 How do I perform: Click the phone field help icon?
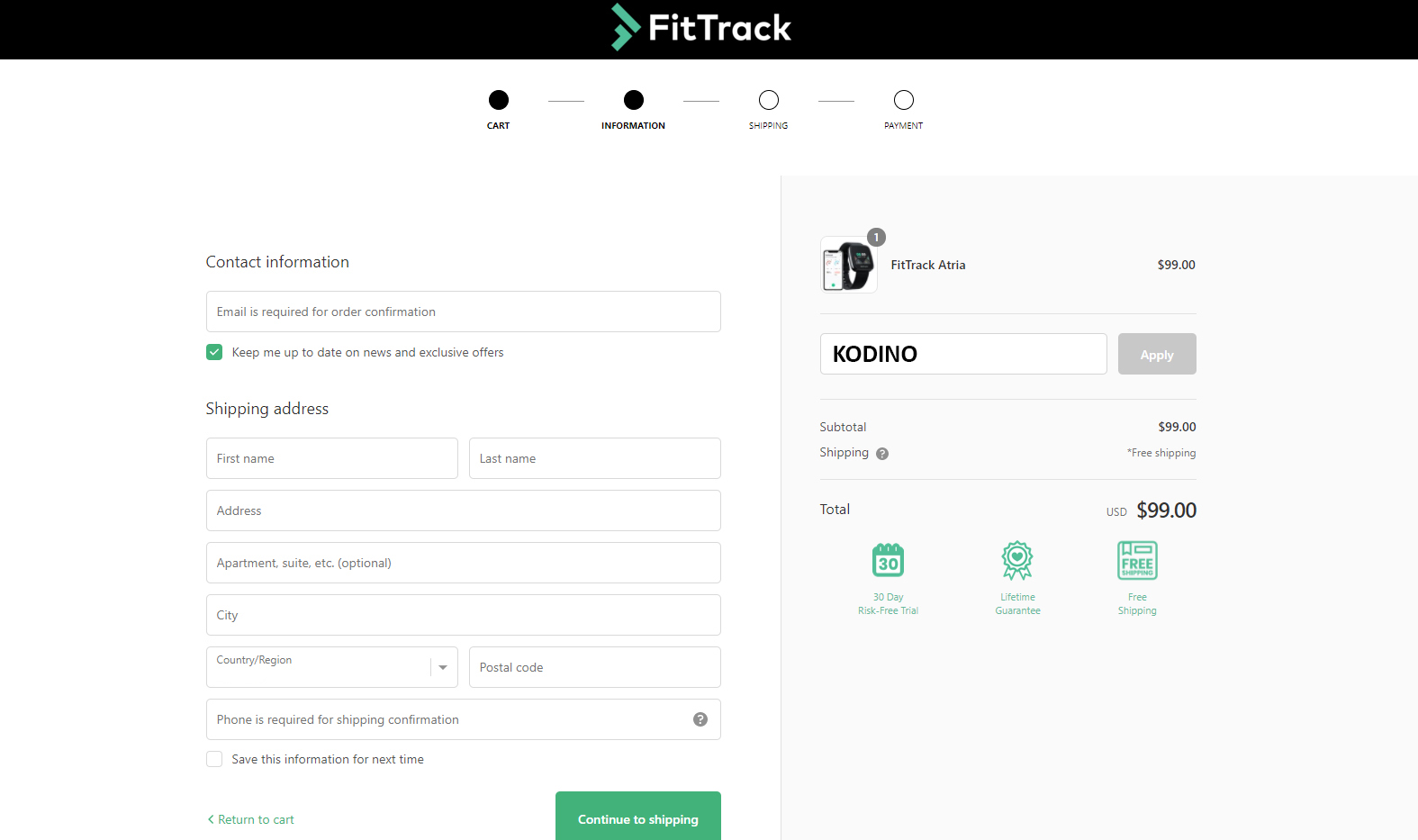(700, 719)
